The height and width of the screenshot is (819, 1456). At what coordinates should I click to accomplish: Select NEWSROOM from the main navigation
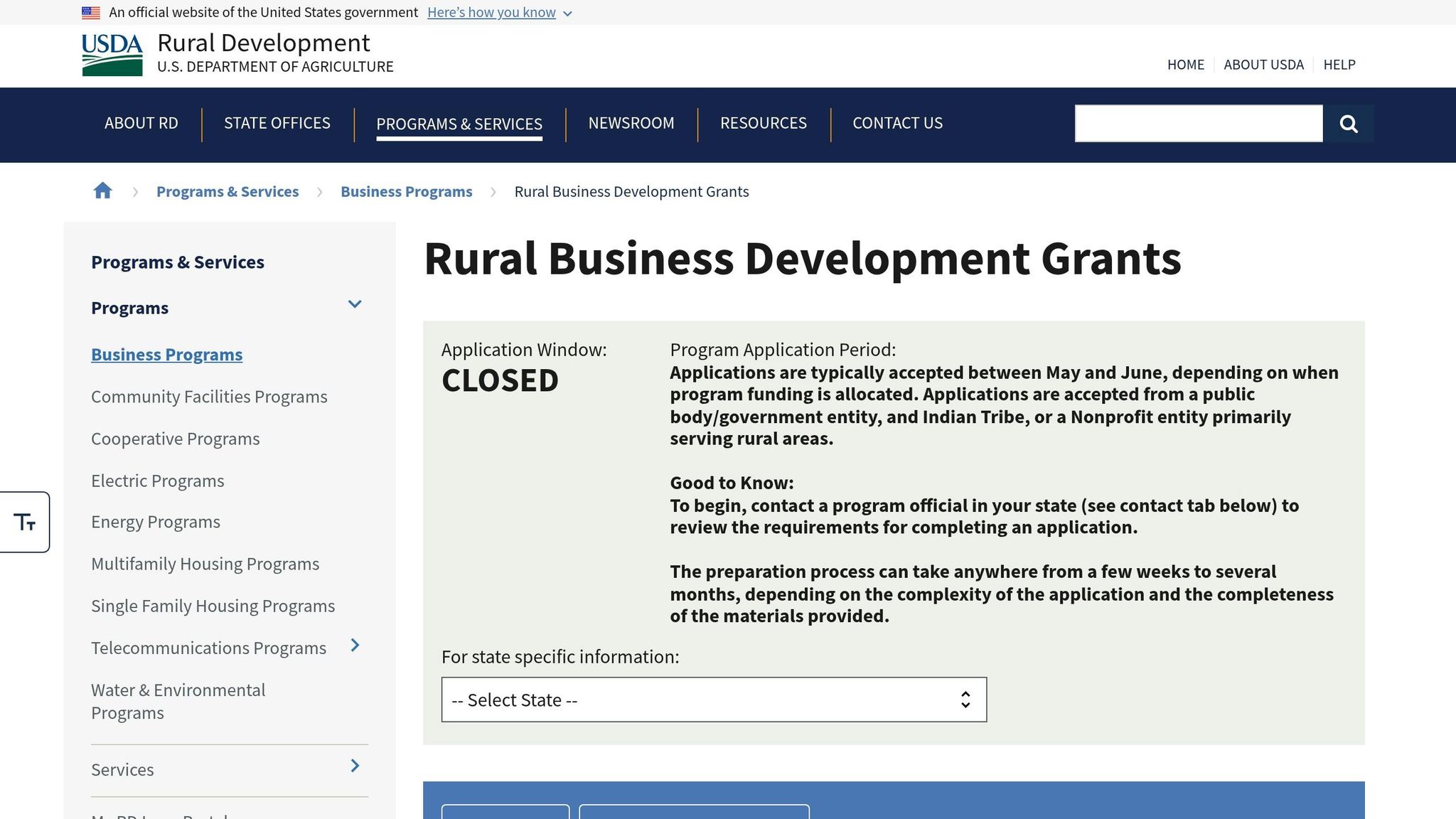(631, 123)
